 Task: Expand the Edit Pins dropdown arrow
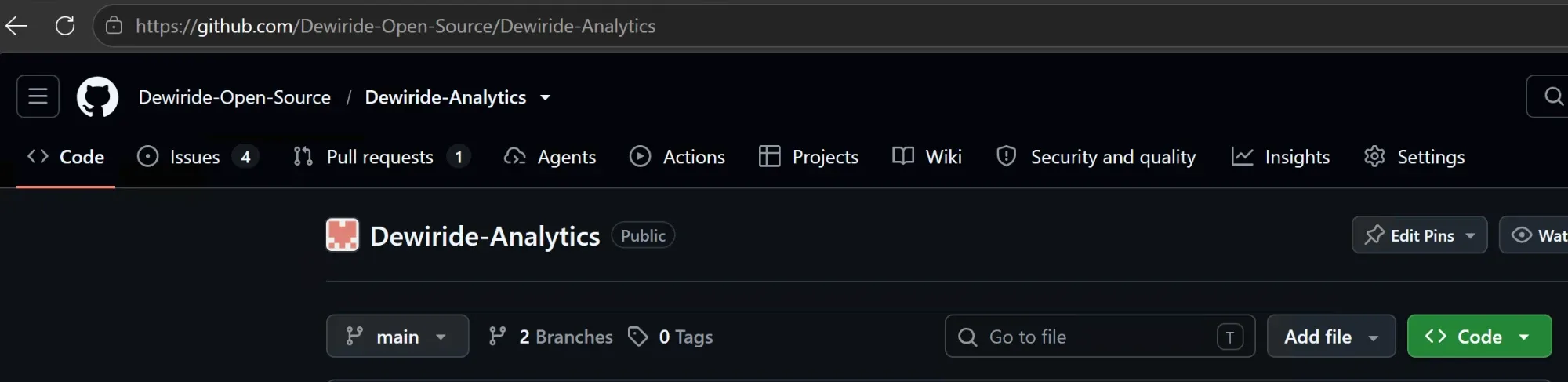[x=1470, y=235]
